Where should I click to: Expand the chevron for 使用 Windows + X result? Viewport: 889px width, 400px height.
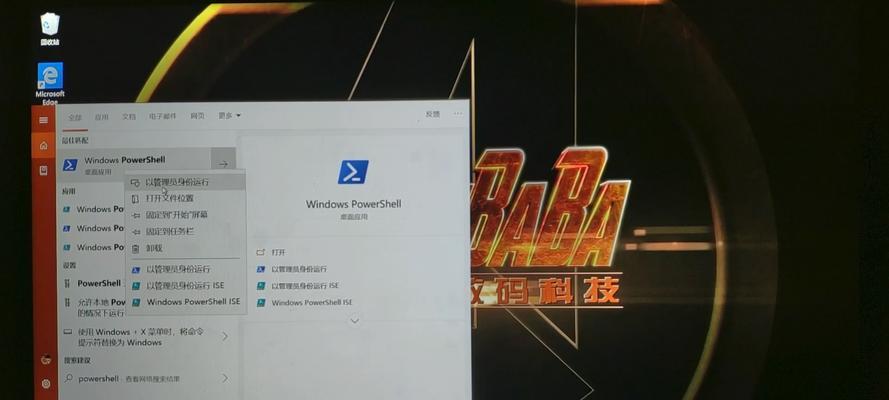click(225, 337)
